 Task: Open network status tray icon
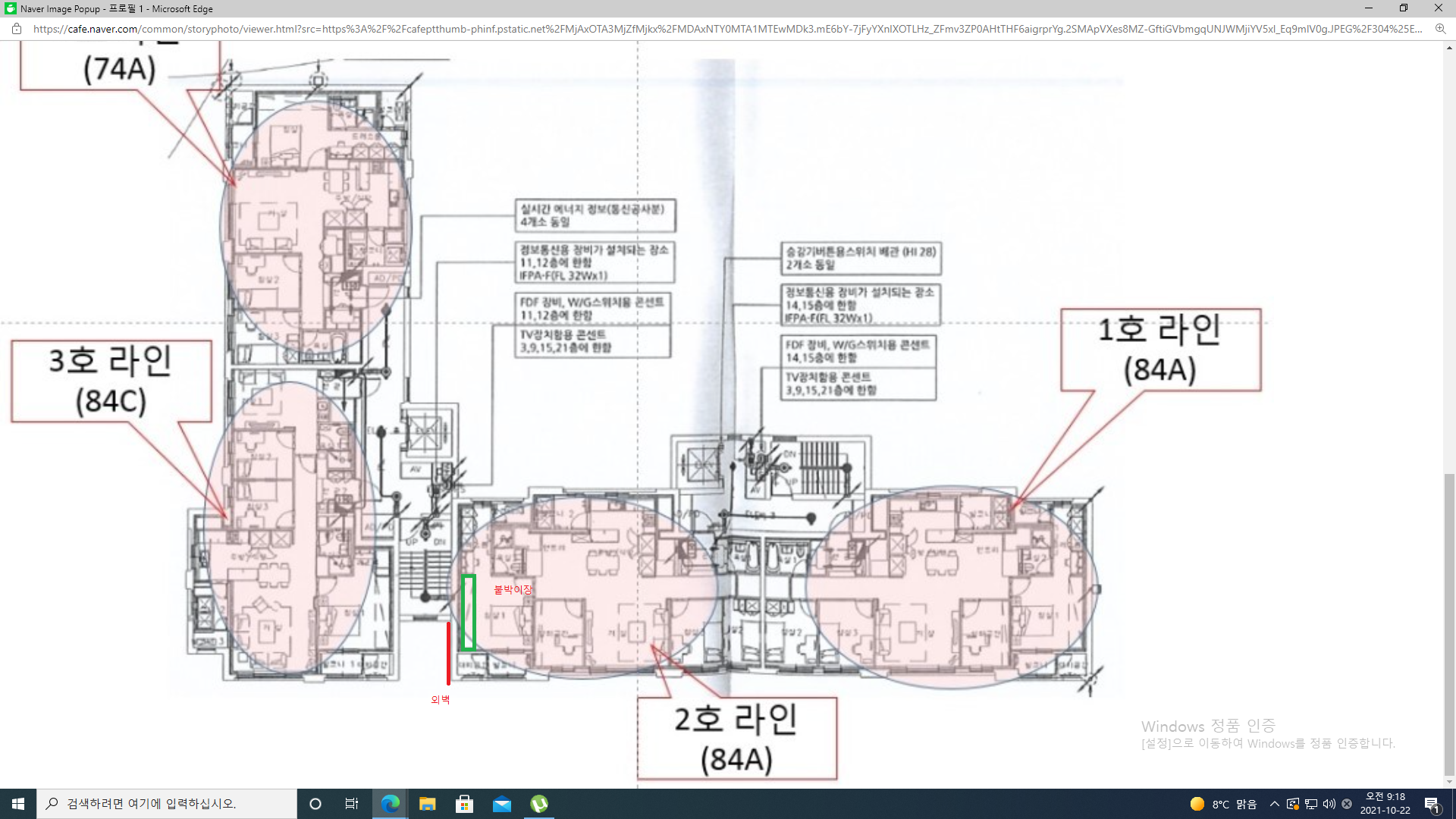point(1311,804)
